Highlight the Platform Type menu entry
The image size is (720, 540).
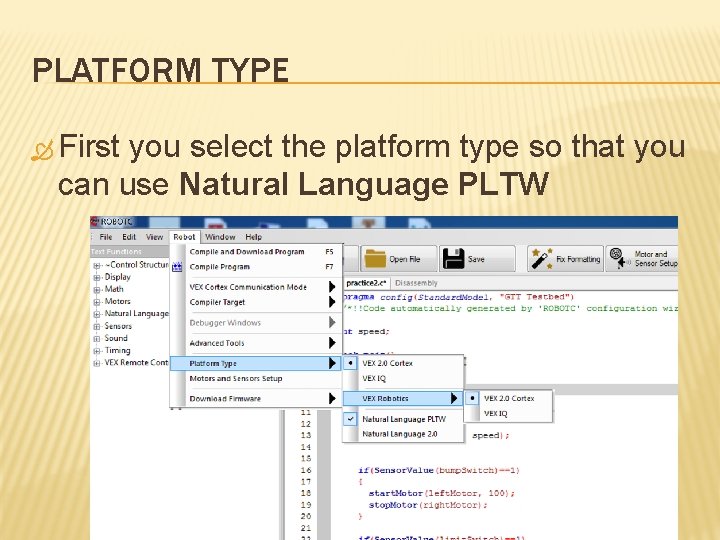coord(256,363)
